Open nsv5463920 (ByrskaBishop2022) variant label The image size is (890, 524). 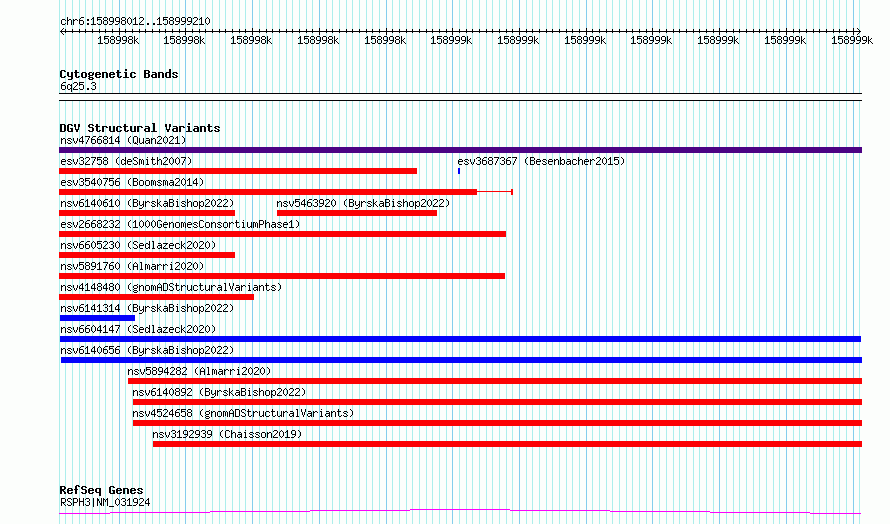point(363,203)
